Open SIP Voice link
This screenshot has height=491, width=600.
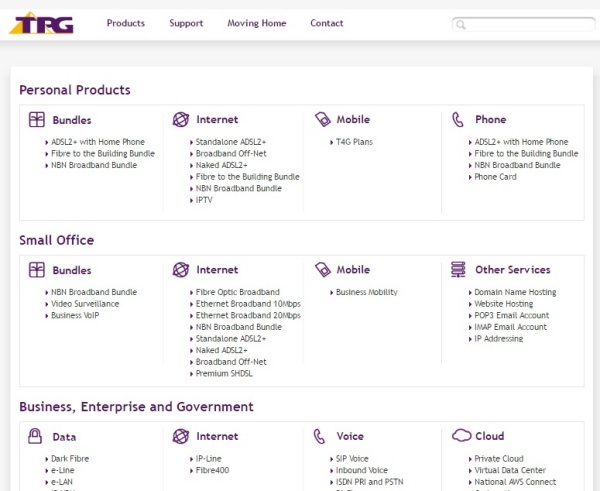click(x=352, y=459)
